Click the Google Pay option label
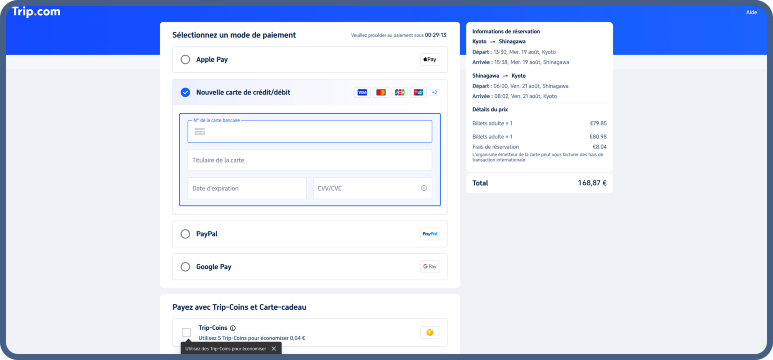Screen dimensions: 773x360 pyautogui.click(x=214, y=267)
